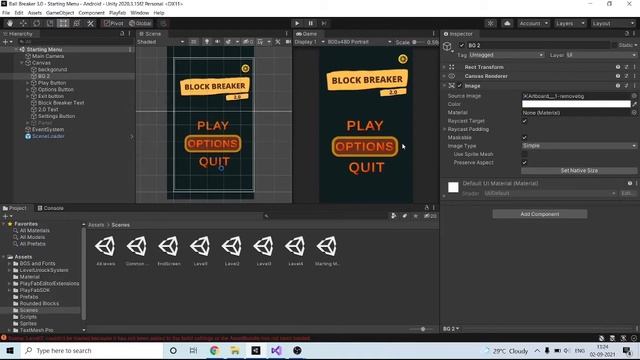Viewport: 640px width, 360px height.
Task: Toggle Raycast Target checkbox
Action: tap(524, 121)
